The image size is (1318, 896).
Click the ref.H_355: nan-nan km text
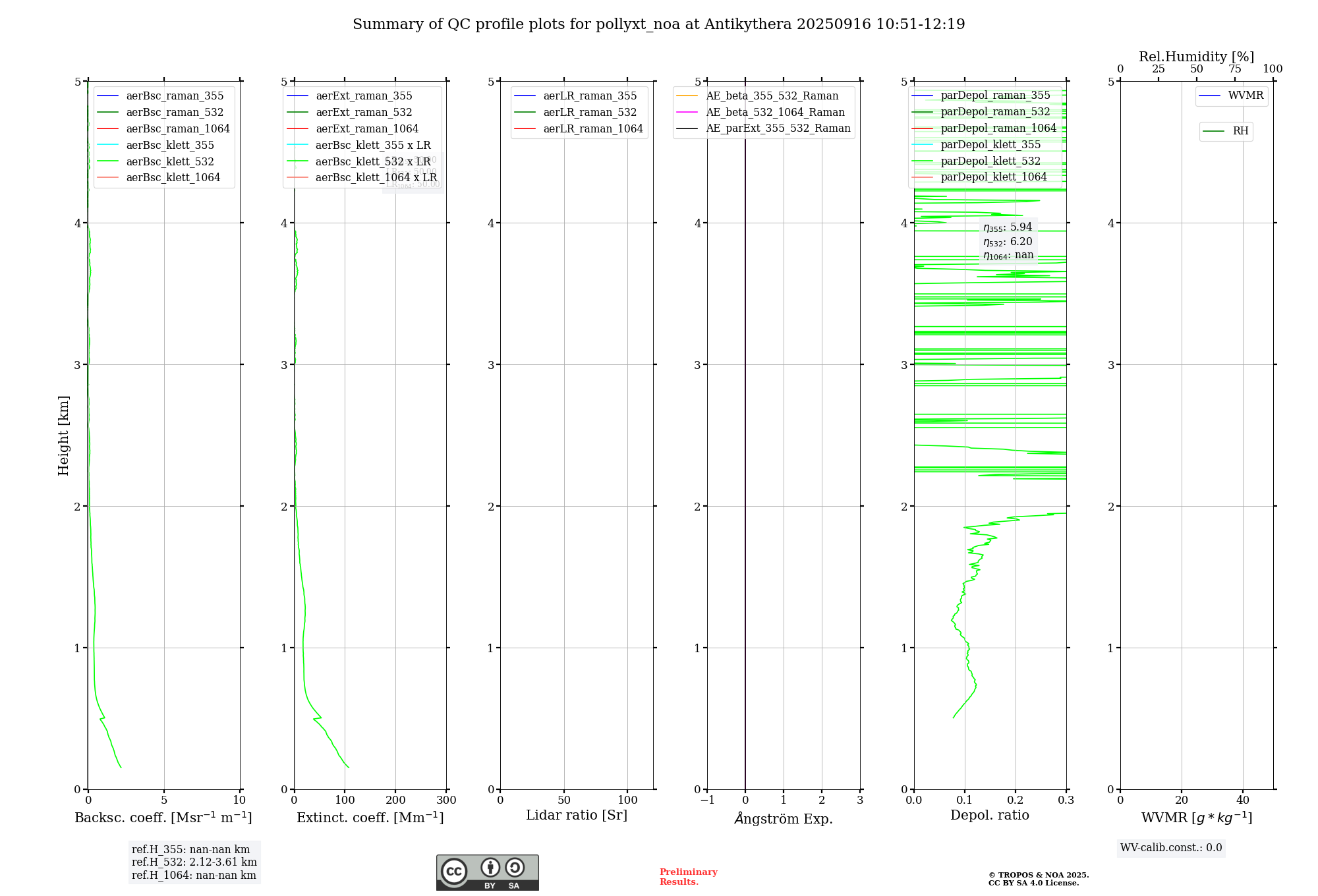click(191, 850)
